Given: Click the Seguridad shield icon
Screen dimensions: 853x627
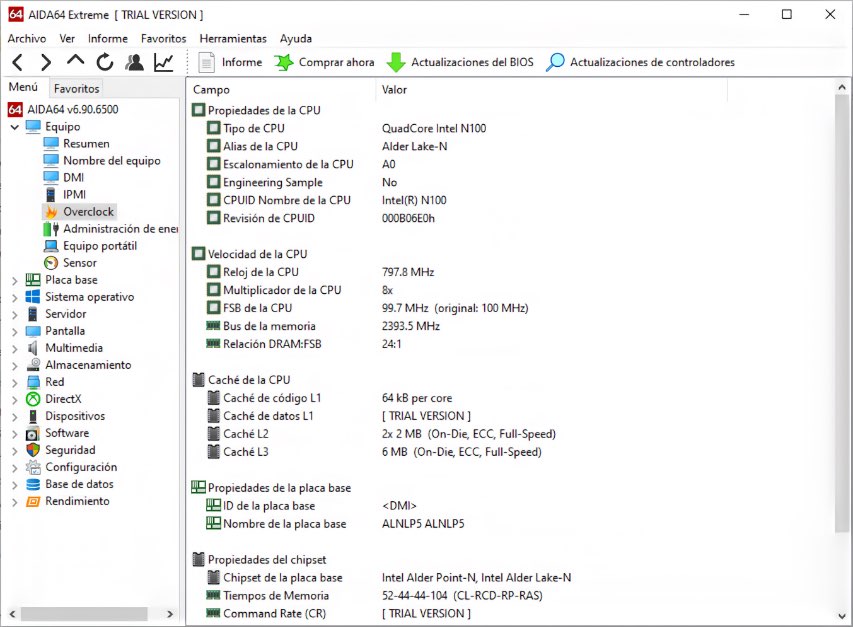Looking at the screenshot, I should pos(33,450).
